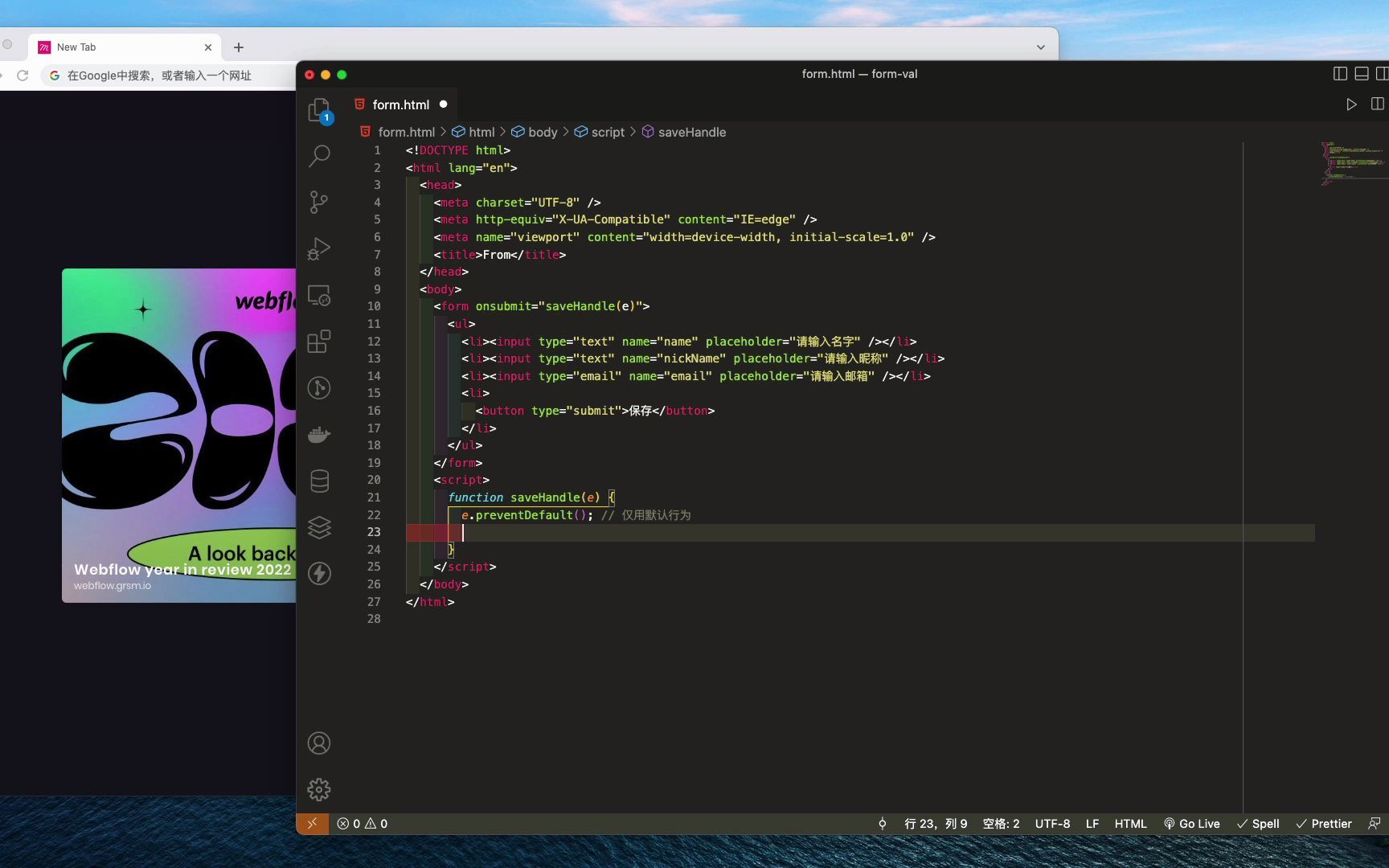
Task: Open the Git Graph activity bar icon
Action: pyautogui.click(x=319, y=388)
